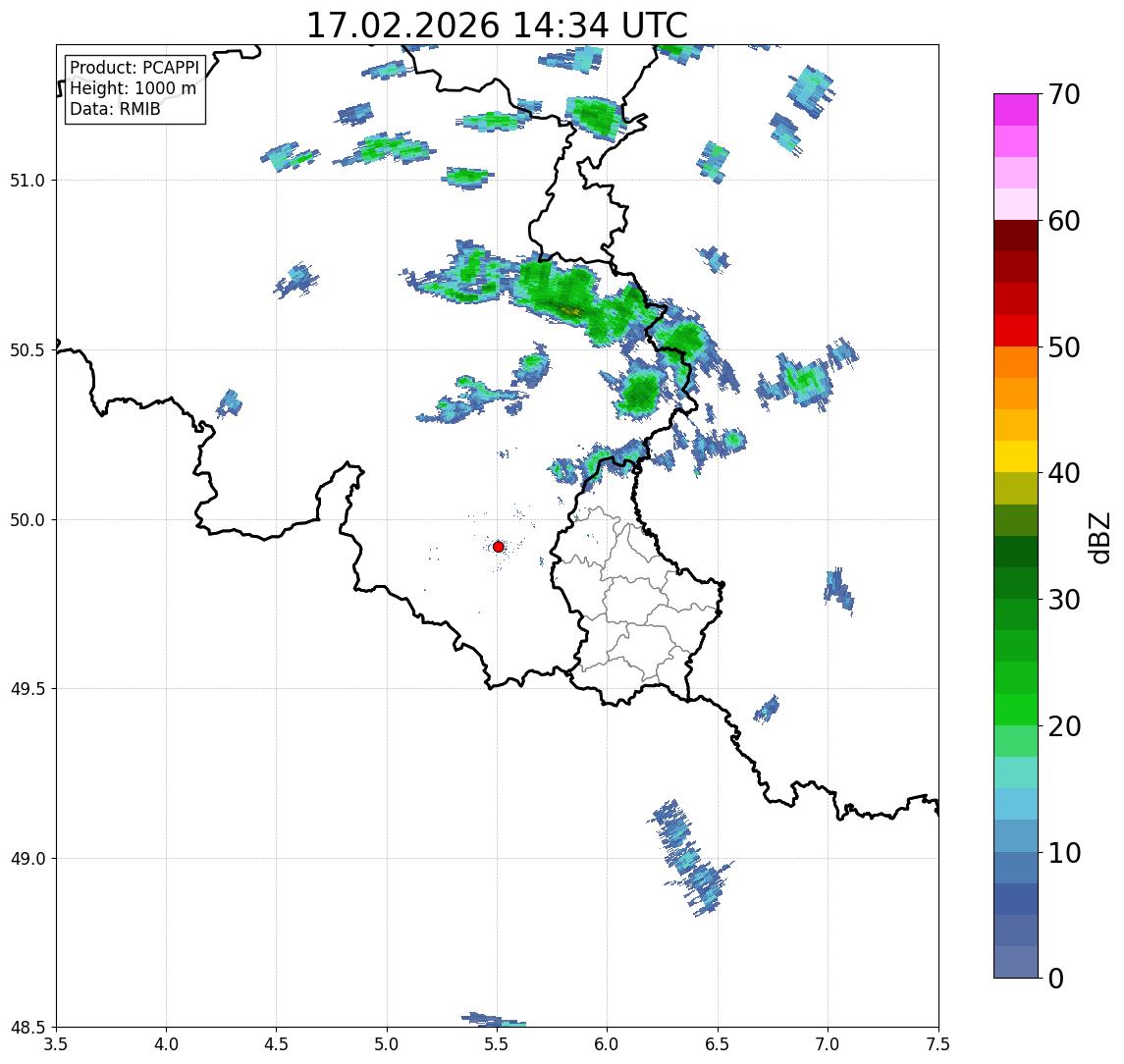This screenshot has height=1064, width=1124.
Task: Click the longitude axis label 7.5
Action: (x=937, y=1044)
